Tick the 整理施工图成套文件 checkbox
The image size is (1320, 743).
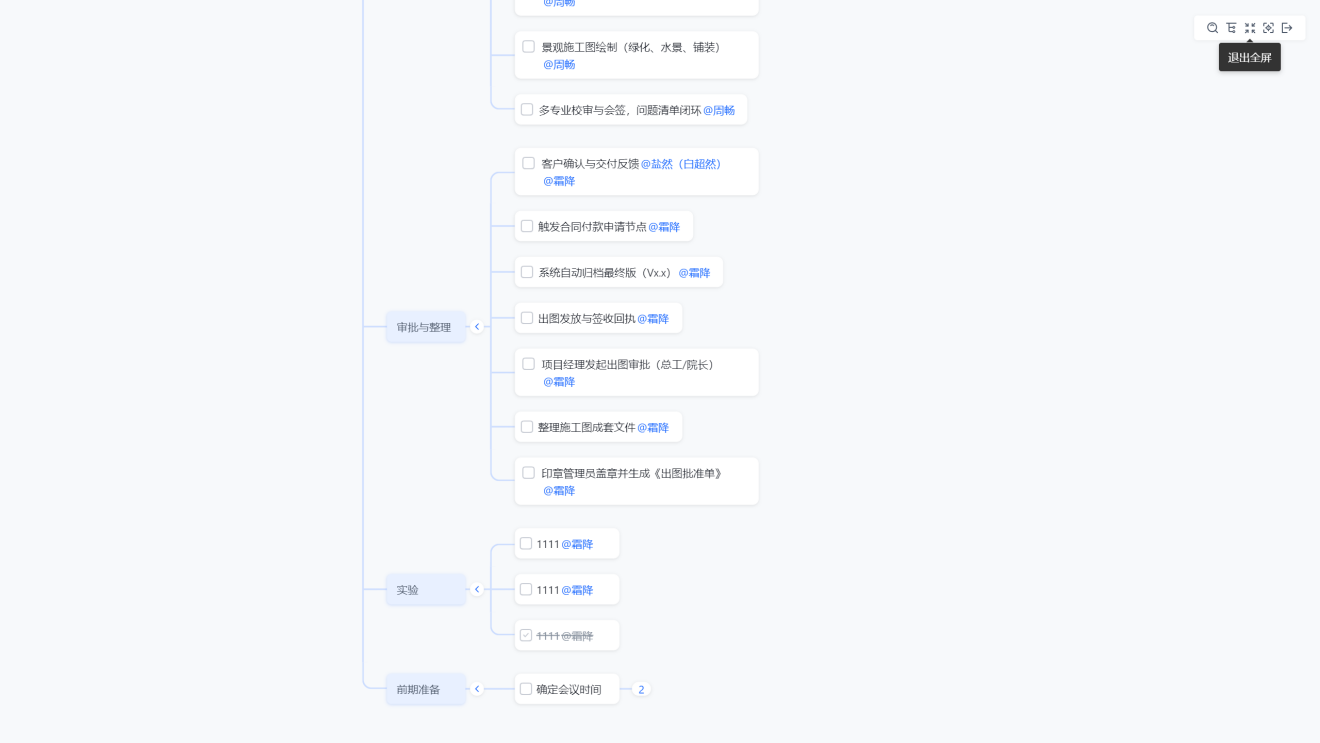click(x=527, y=427)
